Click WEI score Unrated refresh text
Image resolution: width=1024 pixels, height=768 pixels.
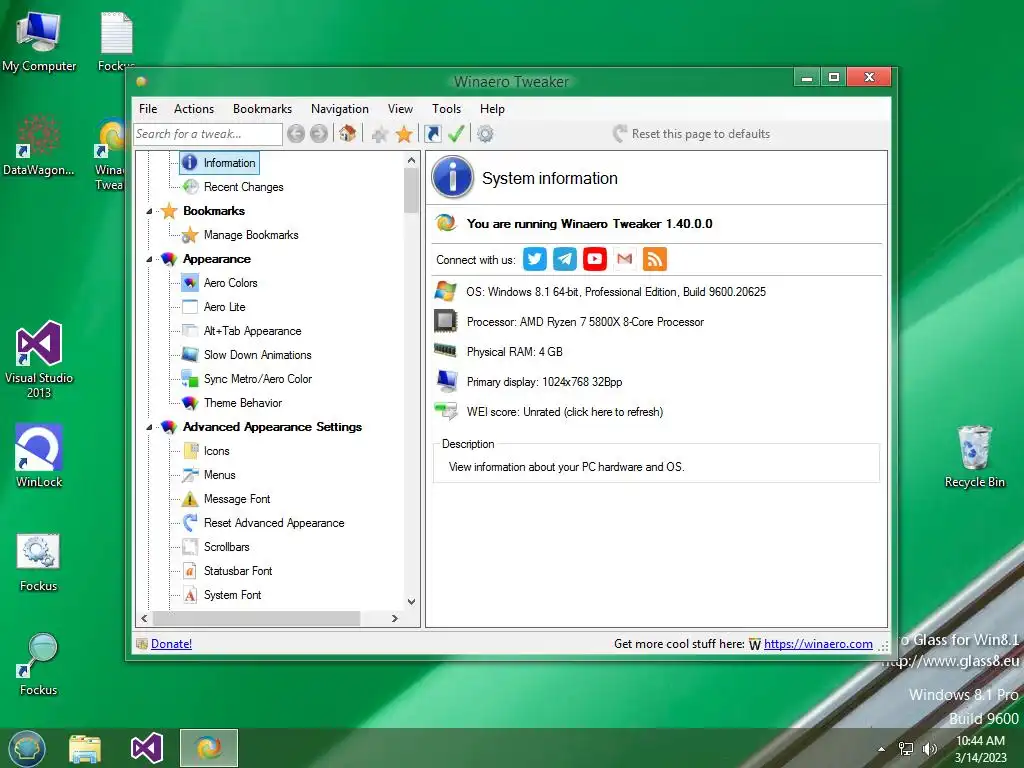click(x=565, y=412)
